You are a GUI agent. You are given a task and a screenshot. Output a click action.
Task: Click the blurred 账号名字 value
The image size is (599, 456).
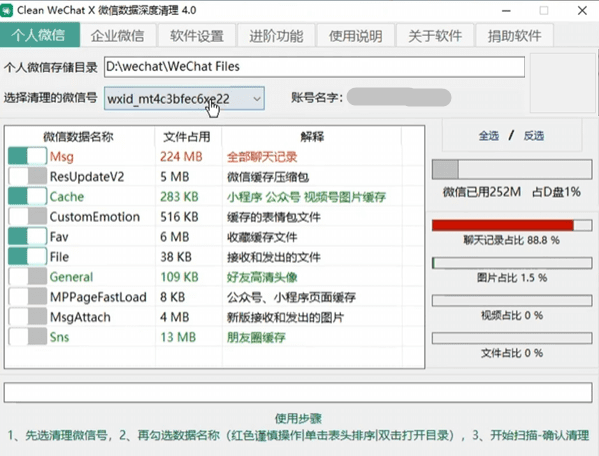click(x=399, y=97)
